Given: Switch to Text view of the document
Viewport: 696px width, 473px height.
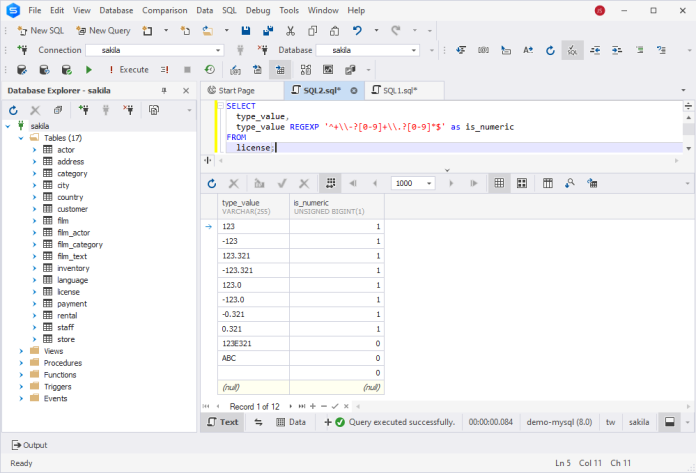Looking at the screenshot, I should click(222, 422).
